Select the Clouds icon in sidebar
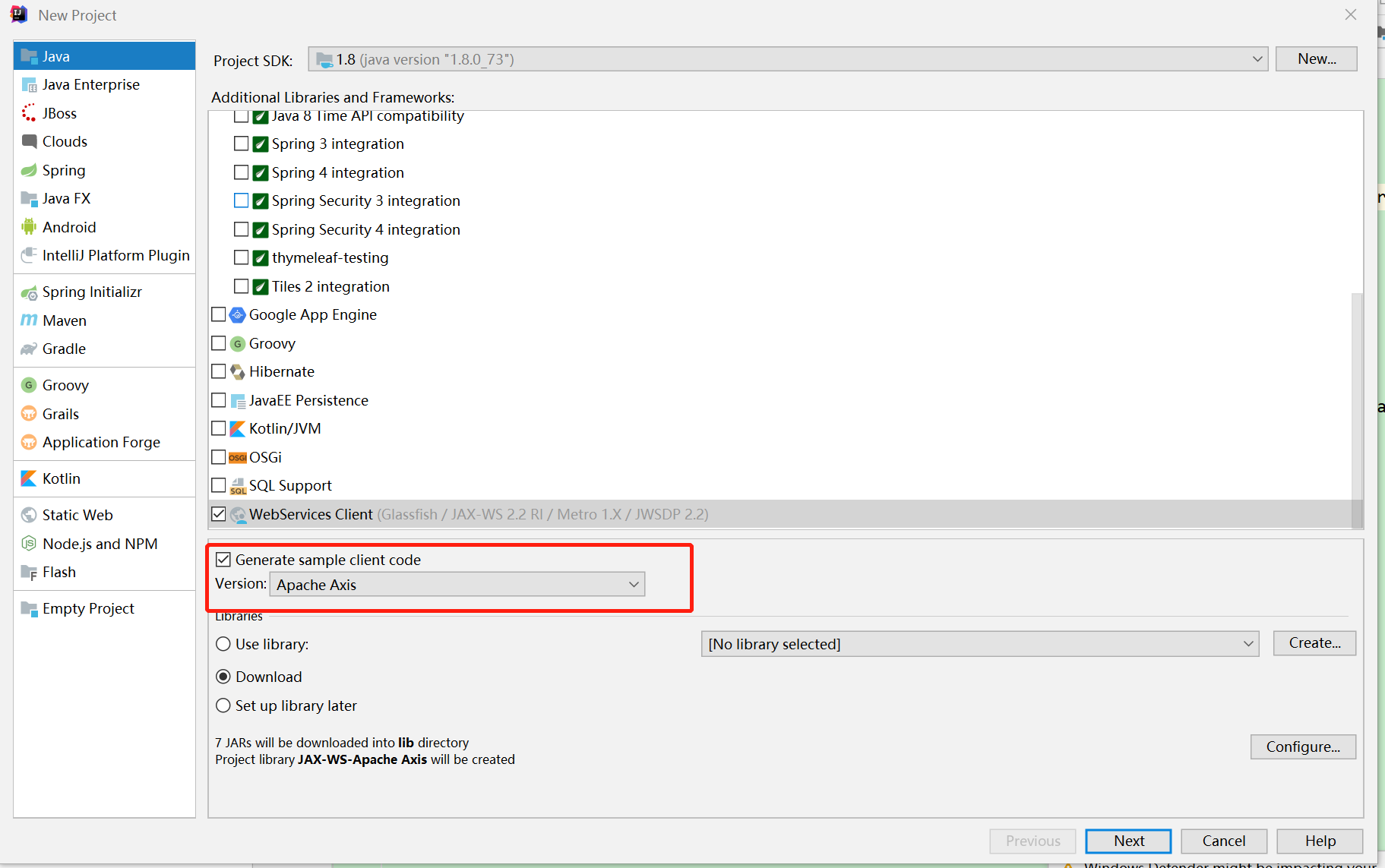1385x868 pixels. (29, 141)
